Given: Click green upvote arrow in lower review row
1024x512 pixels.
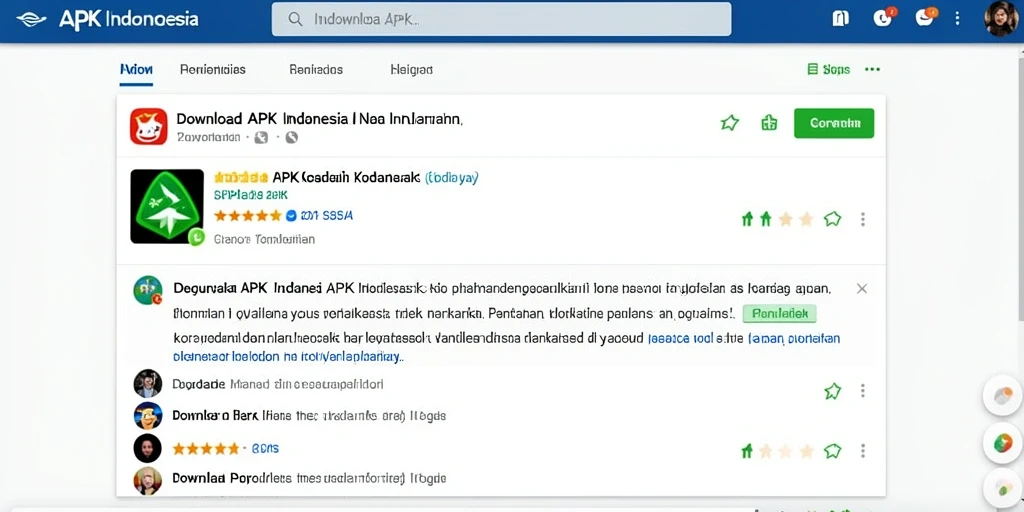Looking at the screenshot, I should [x=748, y=451].
